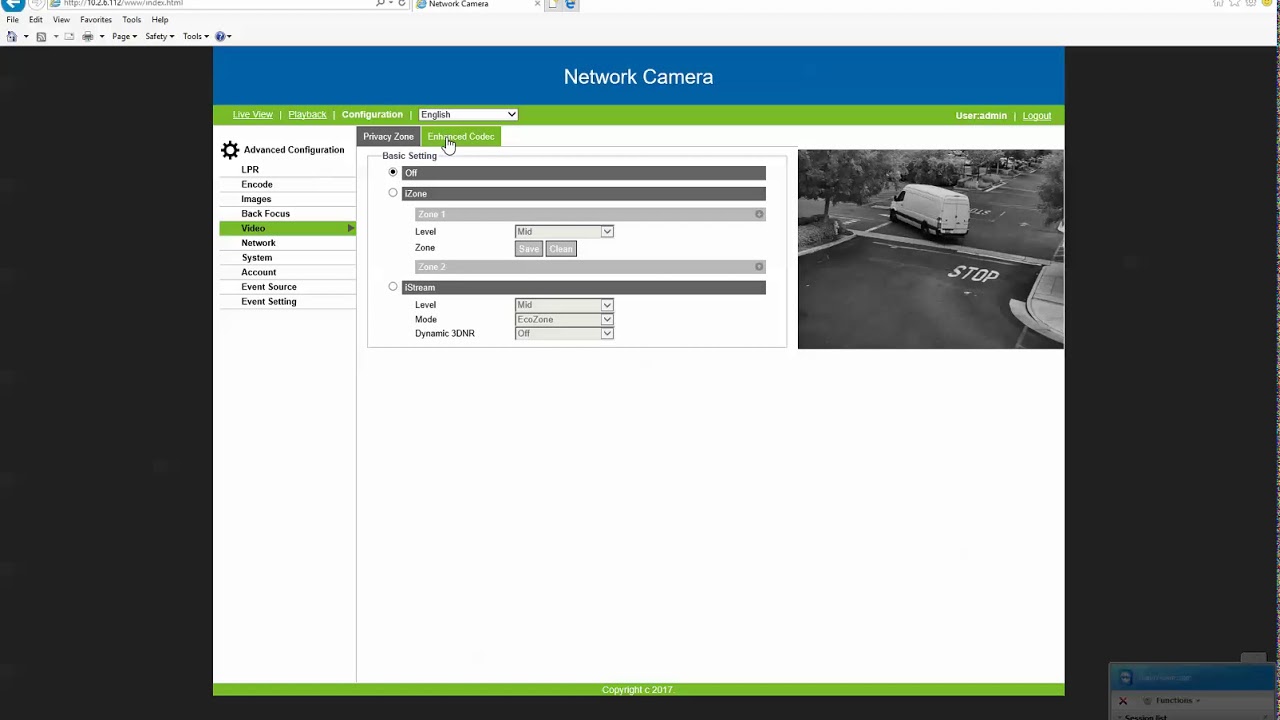This screenshot has width=1280, height=720.
Task: Click the Zone 2 header bar
Action: (590, 267)
